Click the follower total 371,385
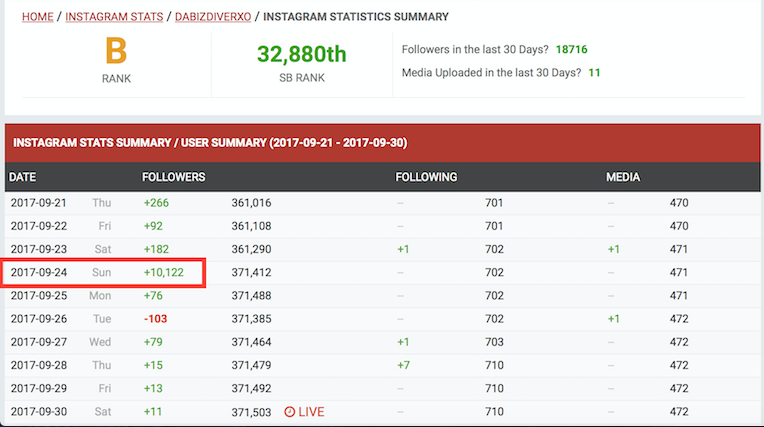764x427 pixels. coord(251,319)
